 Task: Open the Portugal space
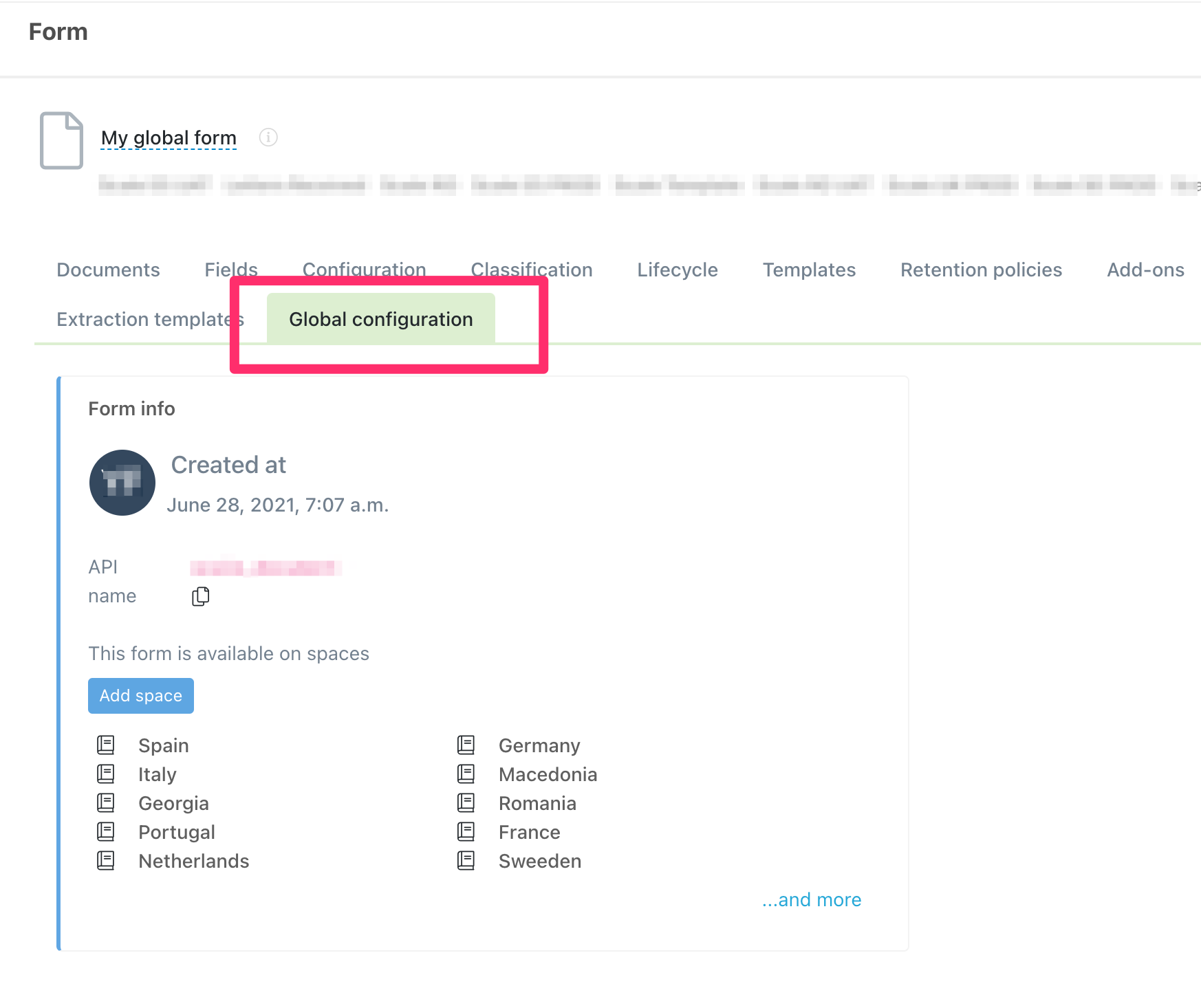point(177,832)
